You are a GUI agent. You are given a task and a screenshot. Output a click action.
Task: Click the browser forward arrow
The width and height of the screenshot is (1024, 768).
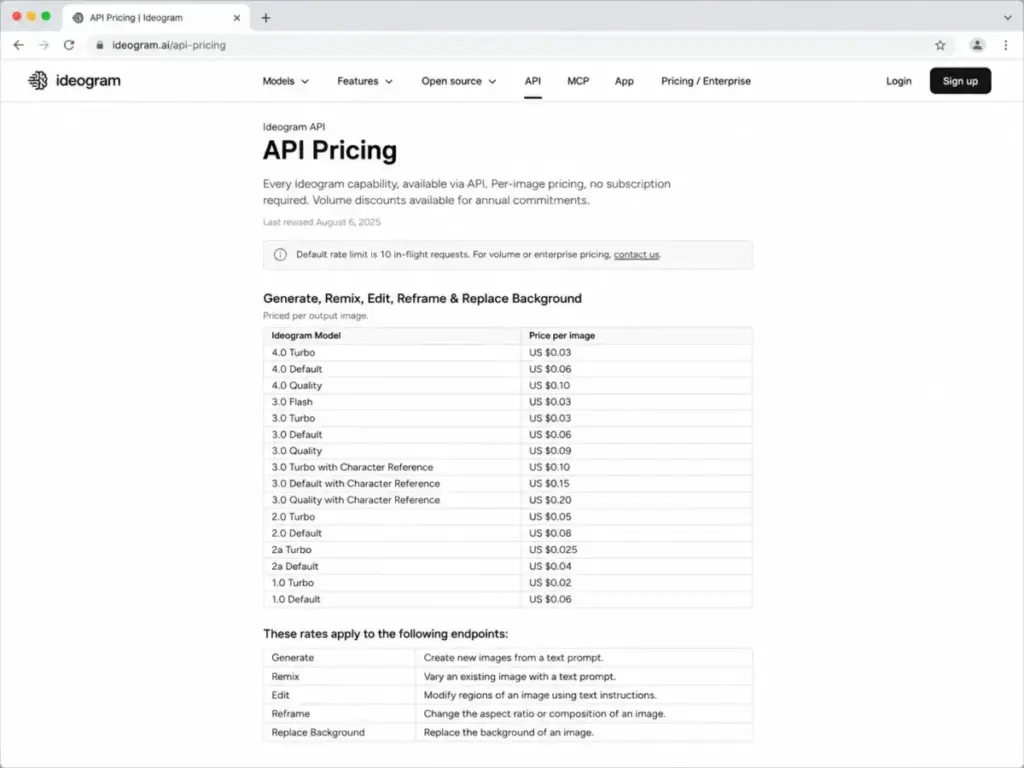pyautogui.click(x=44, y=45)
